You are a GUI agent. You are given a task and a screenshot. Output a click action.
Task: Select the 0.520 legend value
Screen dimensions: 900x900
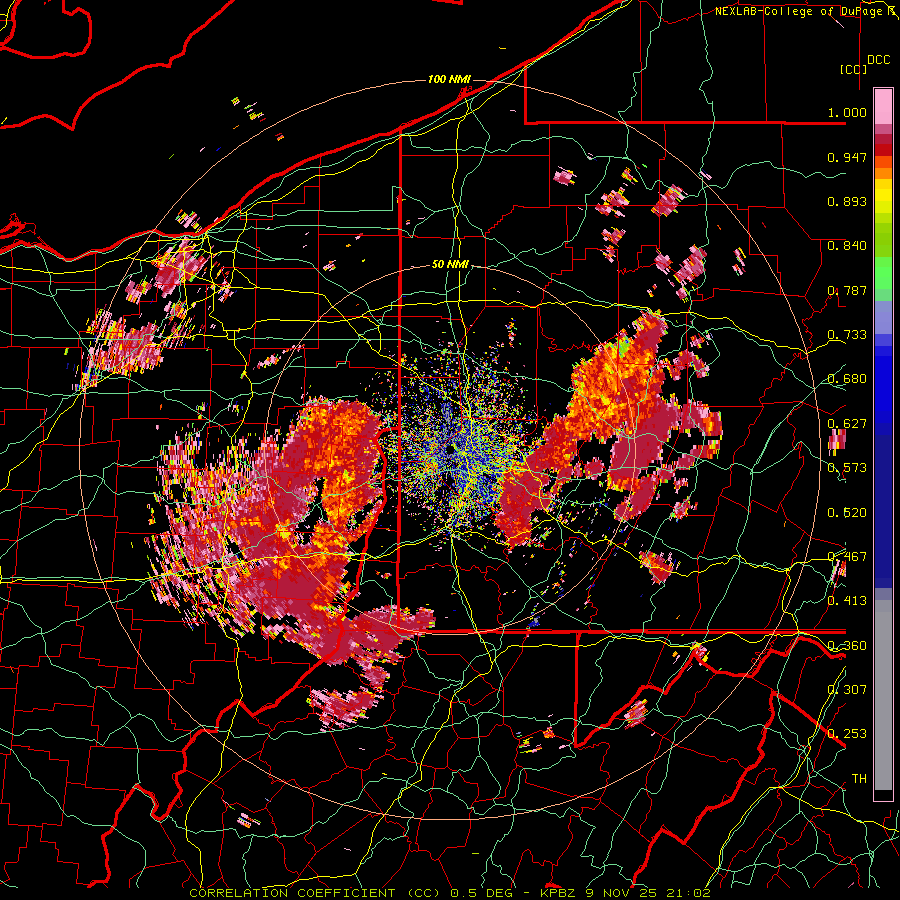pos(847,513)
